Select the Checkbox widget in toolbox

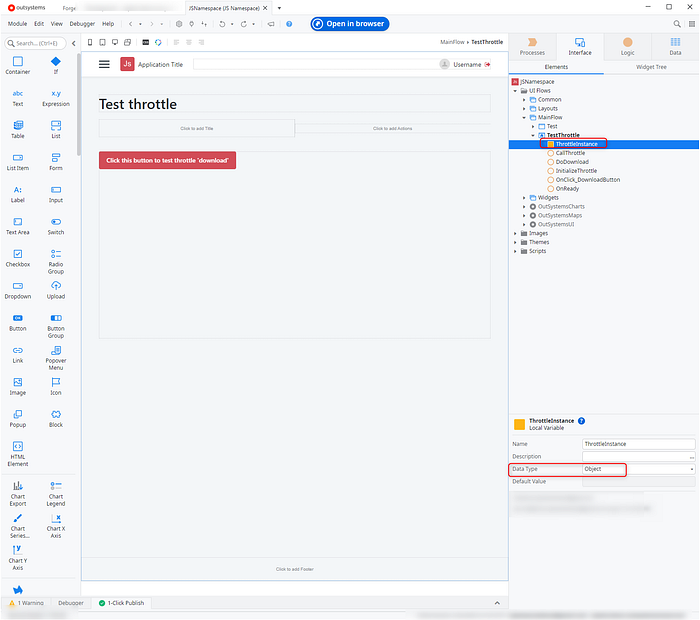(18, 257)
